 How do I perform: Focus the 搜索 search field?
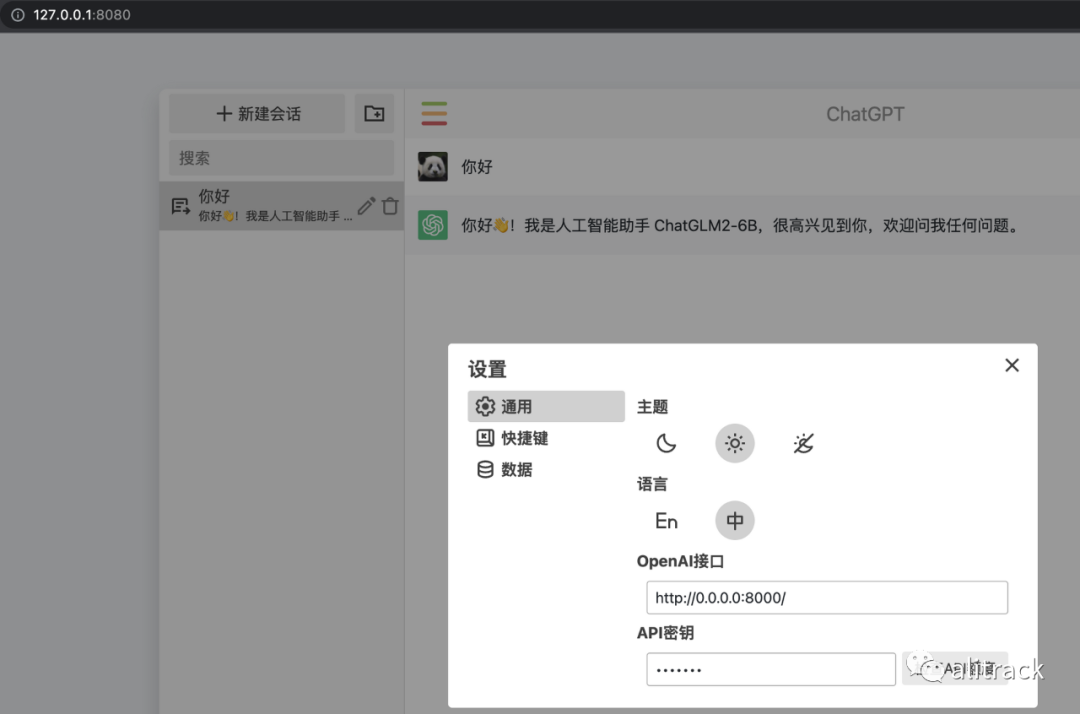pos(282,158)
